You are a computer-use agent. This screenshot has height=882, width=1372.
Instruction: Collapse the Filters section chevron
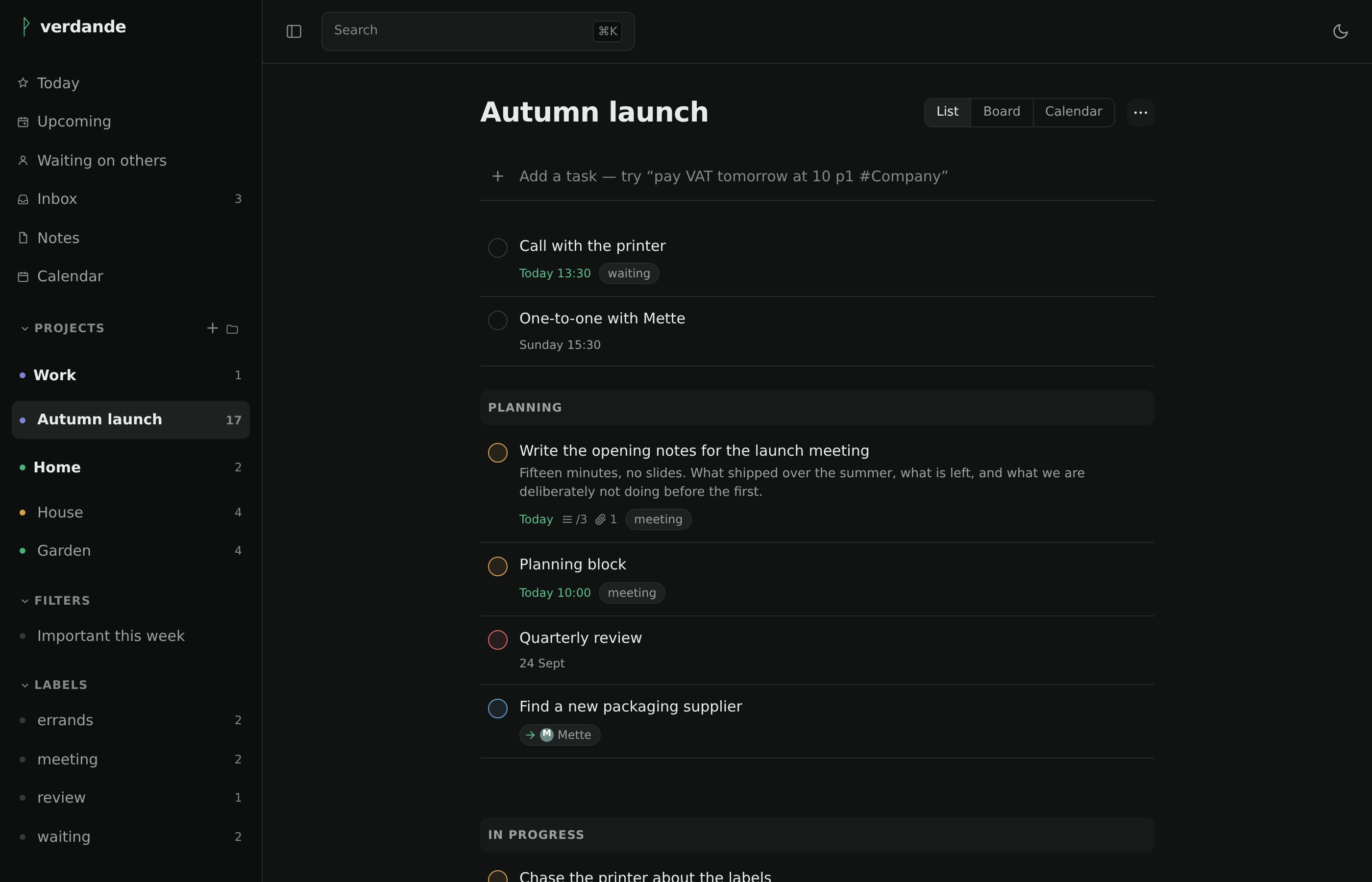[x=24, y=601]
